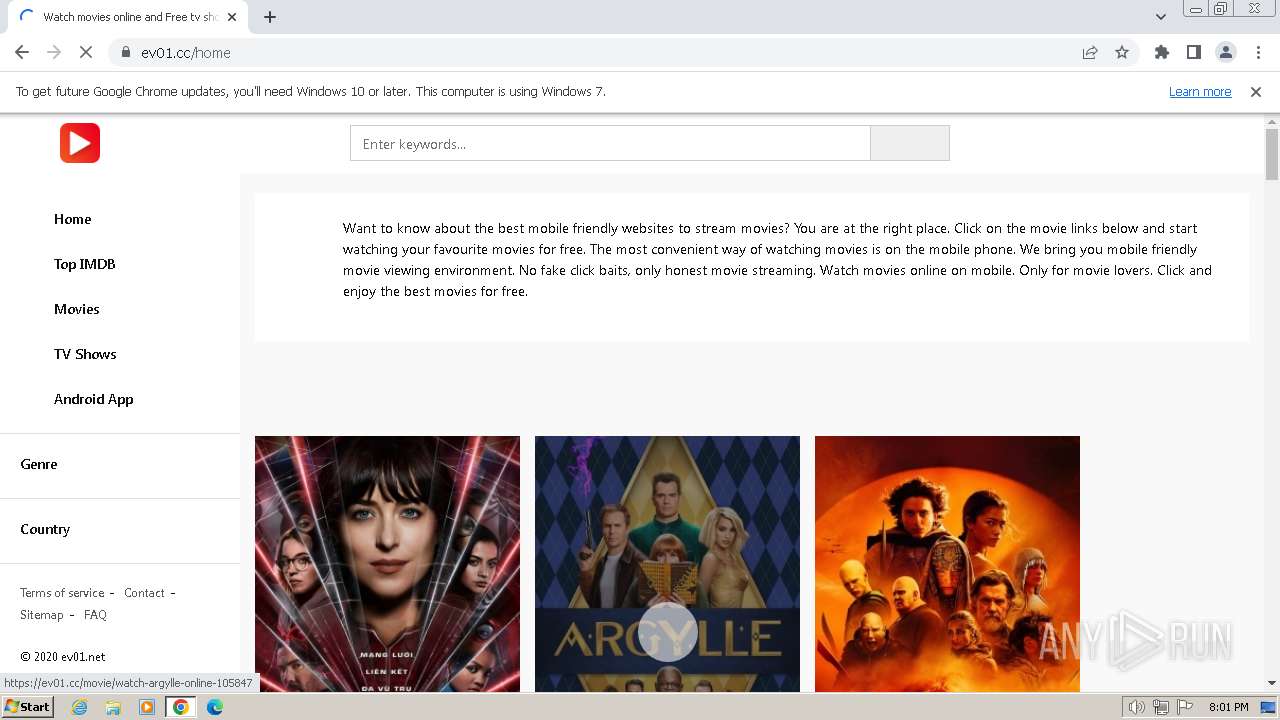Stop loading the page with X button
The width and height of the screenshot is (1280, 720).
86,53
